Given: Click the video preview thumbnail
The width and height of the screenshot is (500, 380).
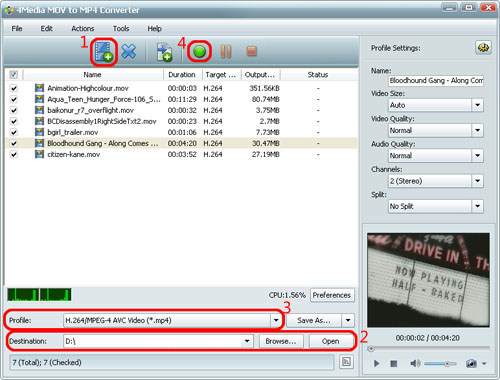Looking at the screenshot, I should (428, 280).
